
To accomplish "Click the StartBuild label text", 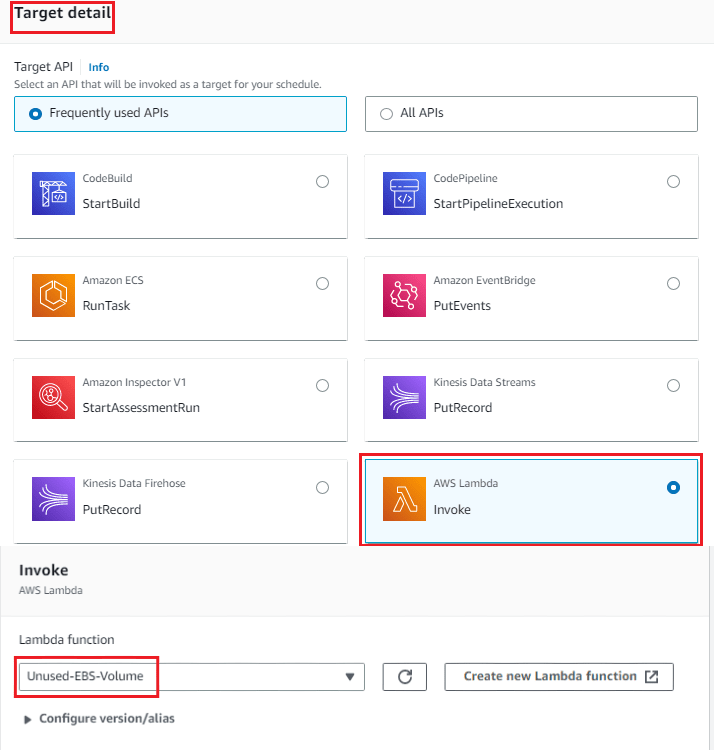I will tap(111, 204).
